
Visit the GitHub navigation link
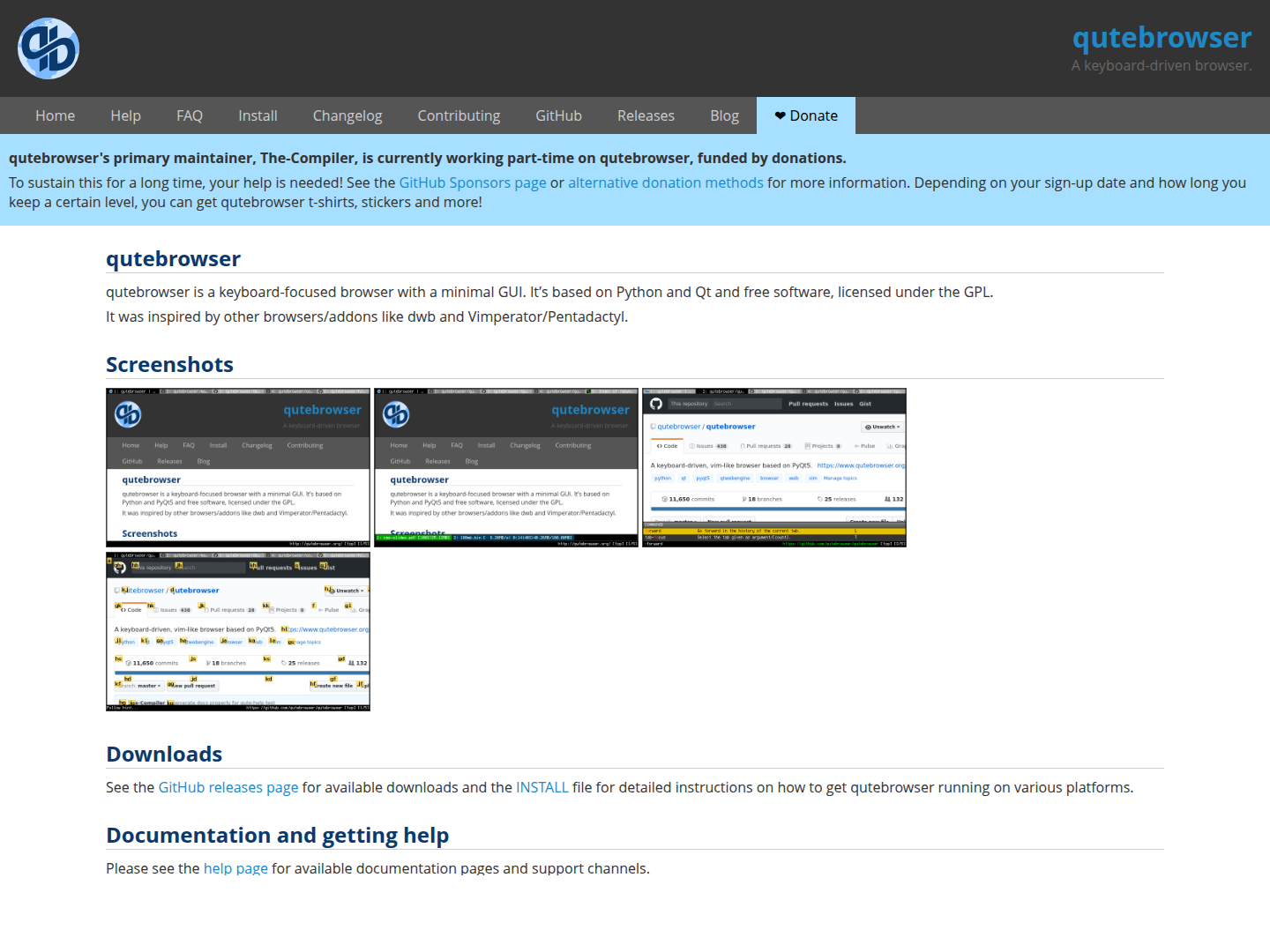(x=558, y=115)
